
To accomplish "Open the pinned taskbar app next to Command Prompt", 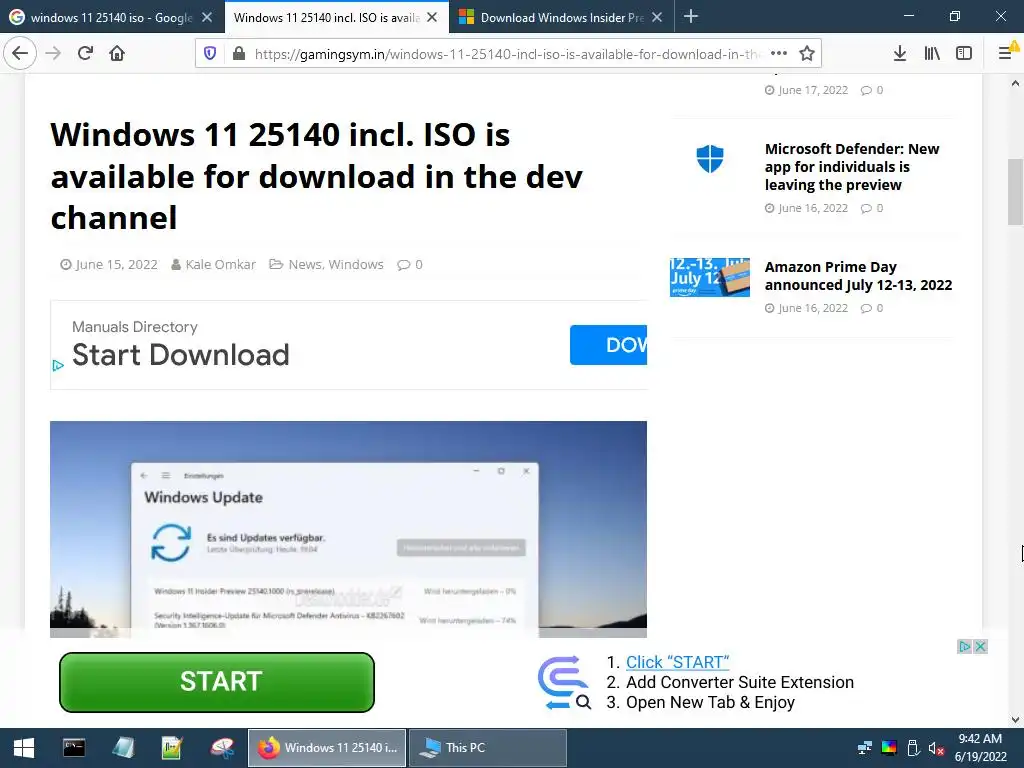I will [x=123, y=748].
